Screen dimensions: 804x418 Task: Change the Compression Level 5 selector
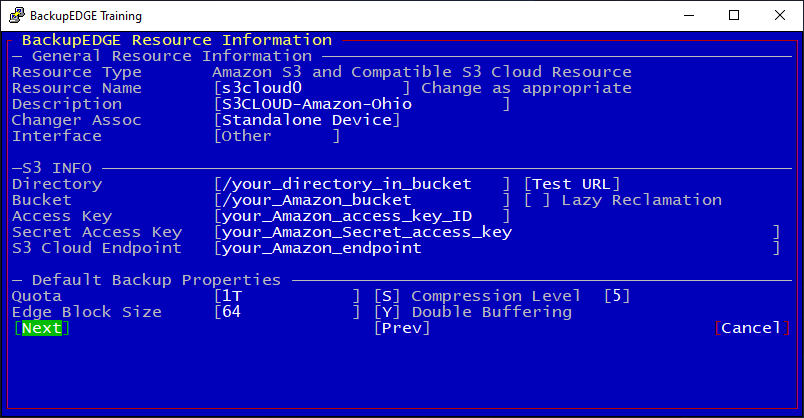(617, 296)
